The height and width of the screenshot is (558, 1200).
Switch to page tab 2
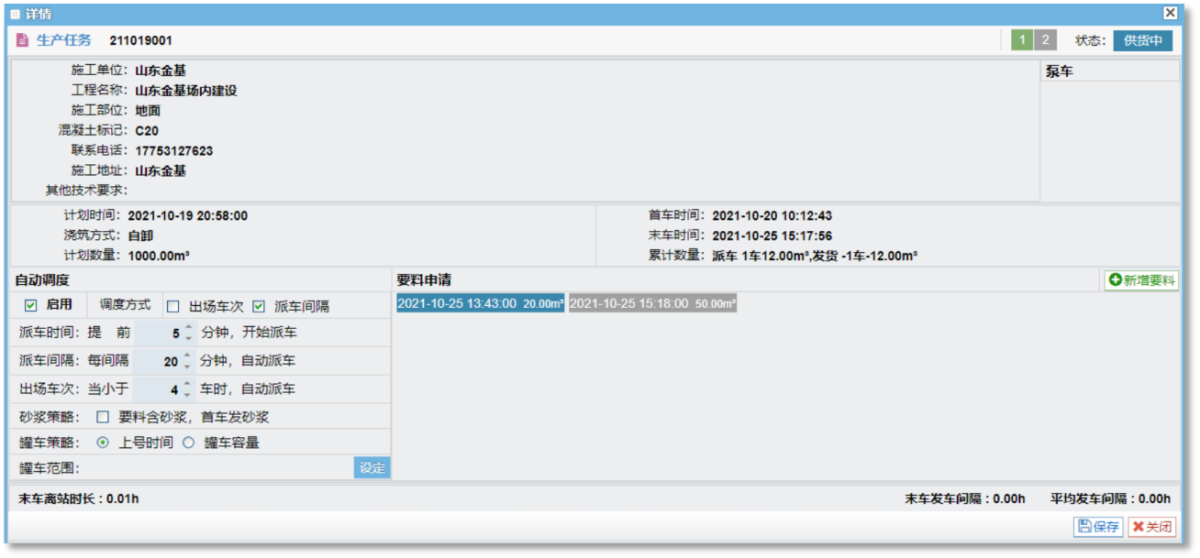(1045, 41)
